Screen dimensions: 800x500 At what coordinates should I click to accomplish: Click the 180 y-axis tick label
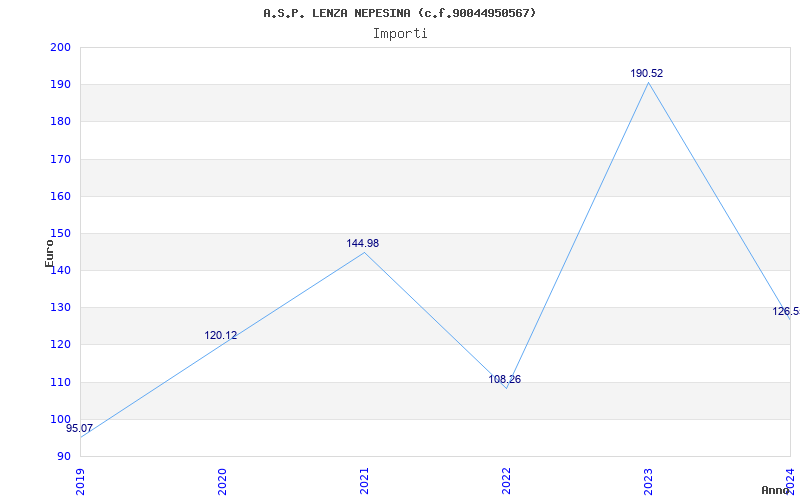[60, 122]
